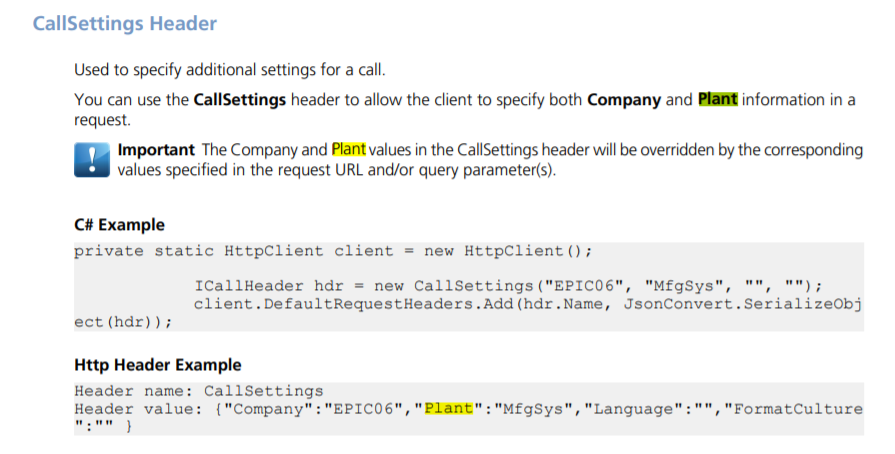895x454 pixels.
Task: Click the blue Important exclamation icon
Action: [92, 159]
